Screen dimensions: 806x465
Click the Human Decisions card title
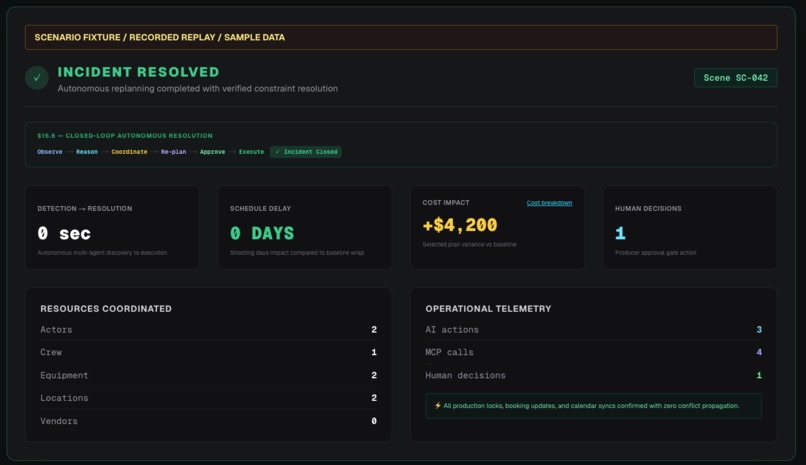[648, 209]
